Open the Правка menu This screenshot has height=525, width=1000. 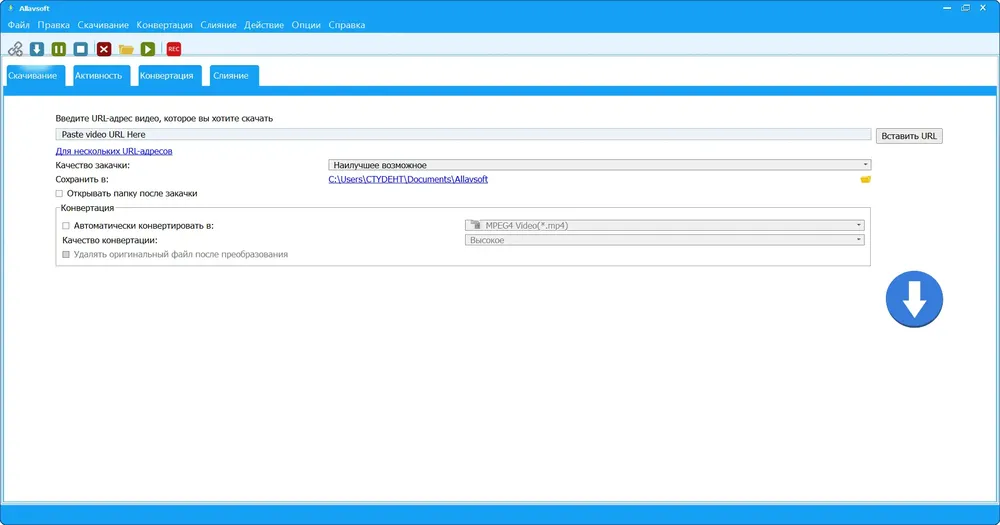(x=54, y=25)
